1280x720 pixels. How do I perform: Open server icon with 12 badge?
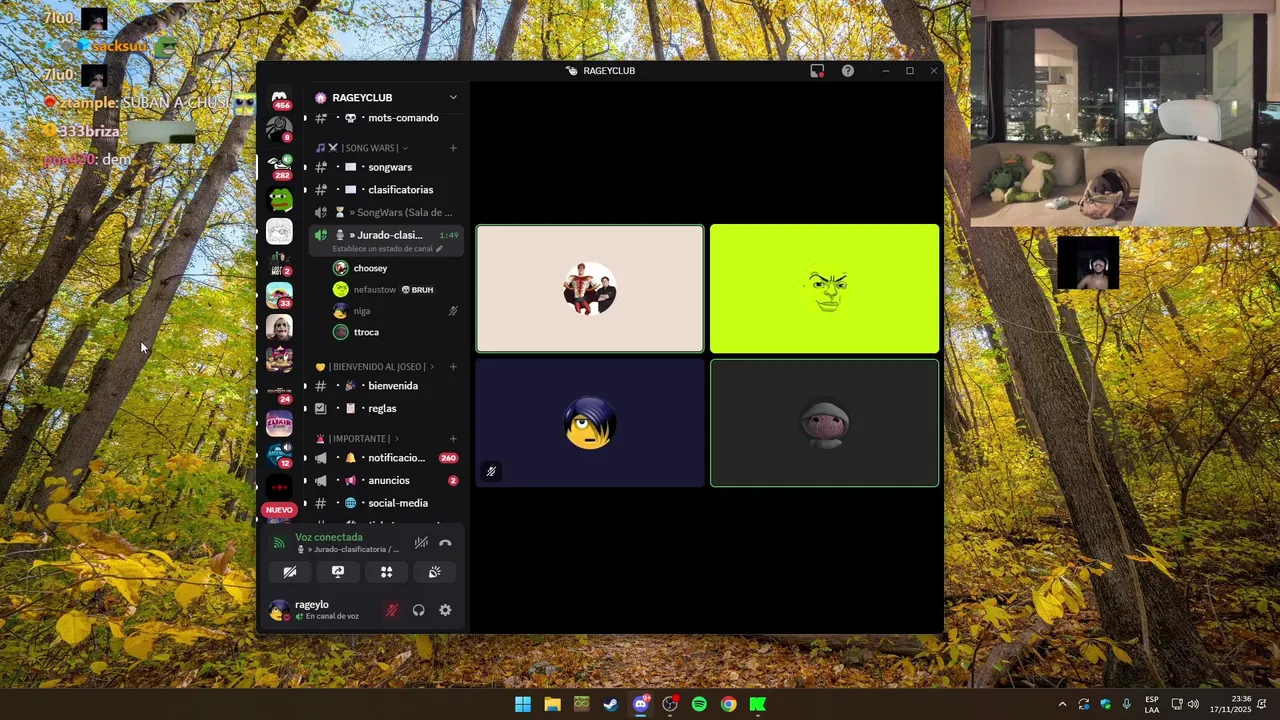(279, 454)
